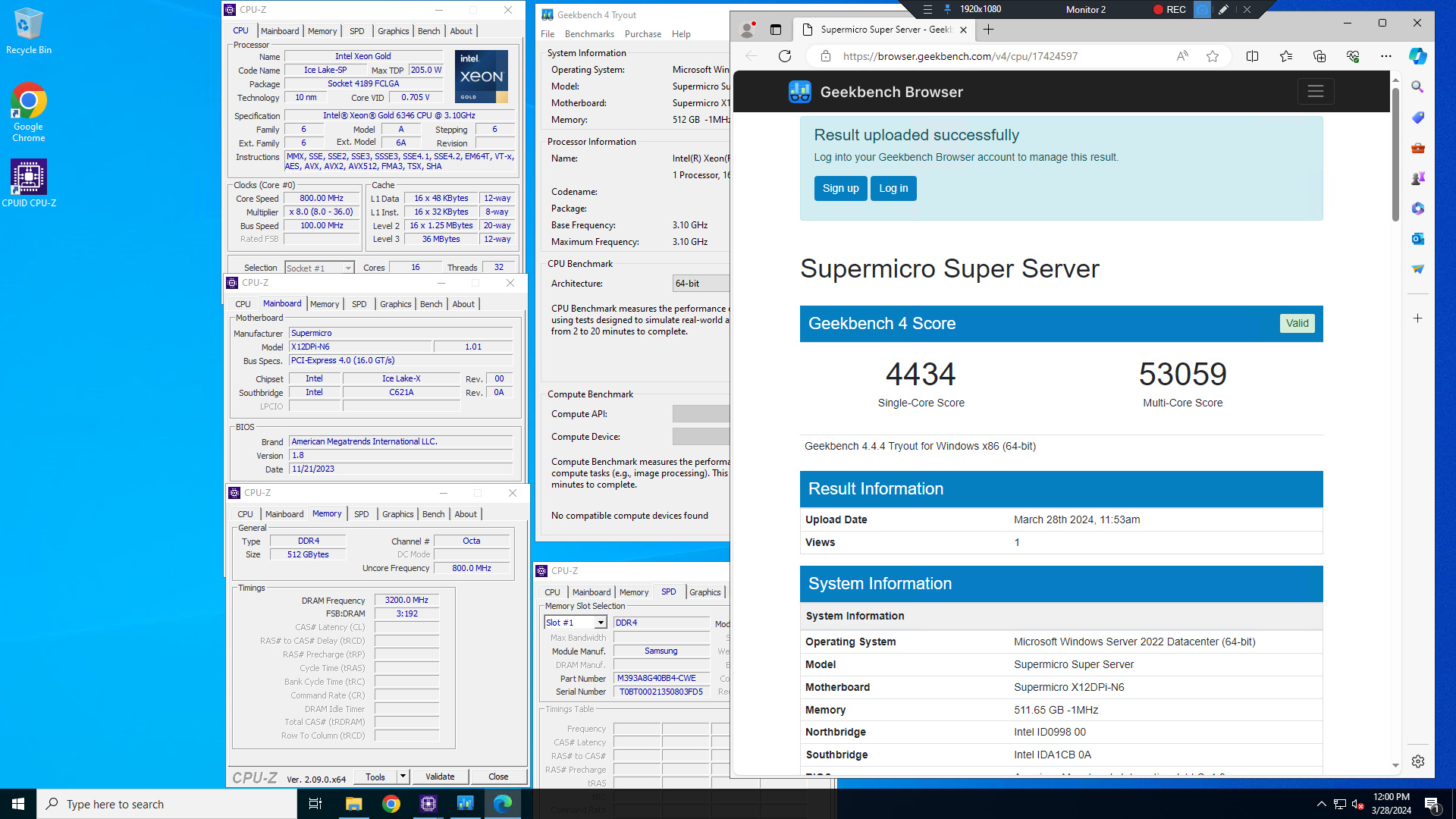The image size is (1456, 819).
Task: Click the Log in button
Action: point(893,189)
